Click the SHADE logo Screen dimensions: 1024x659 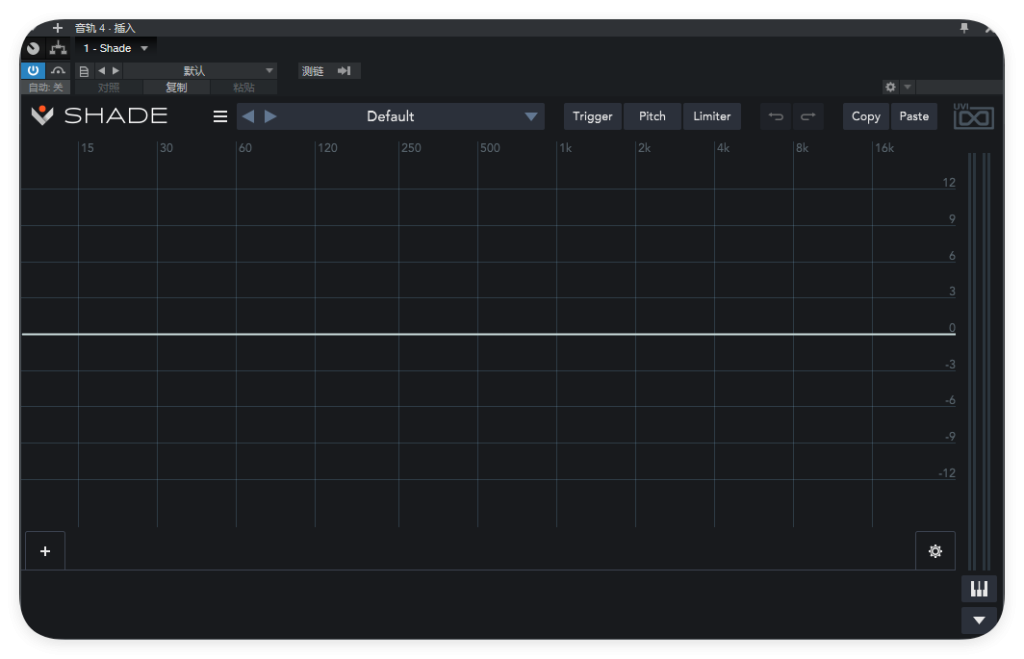click(x=99, y=116)
